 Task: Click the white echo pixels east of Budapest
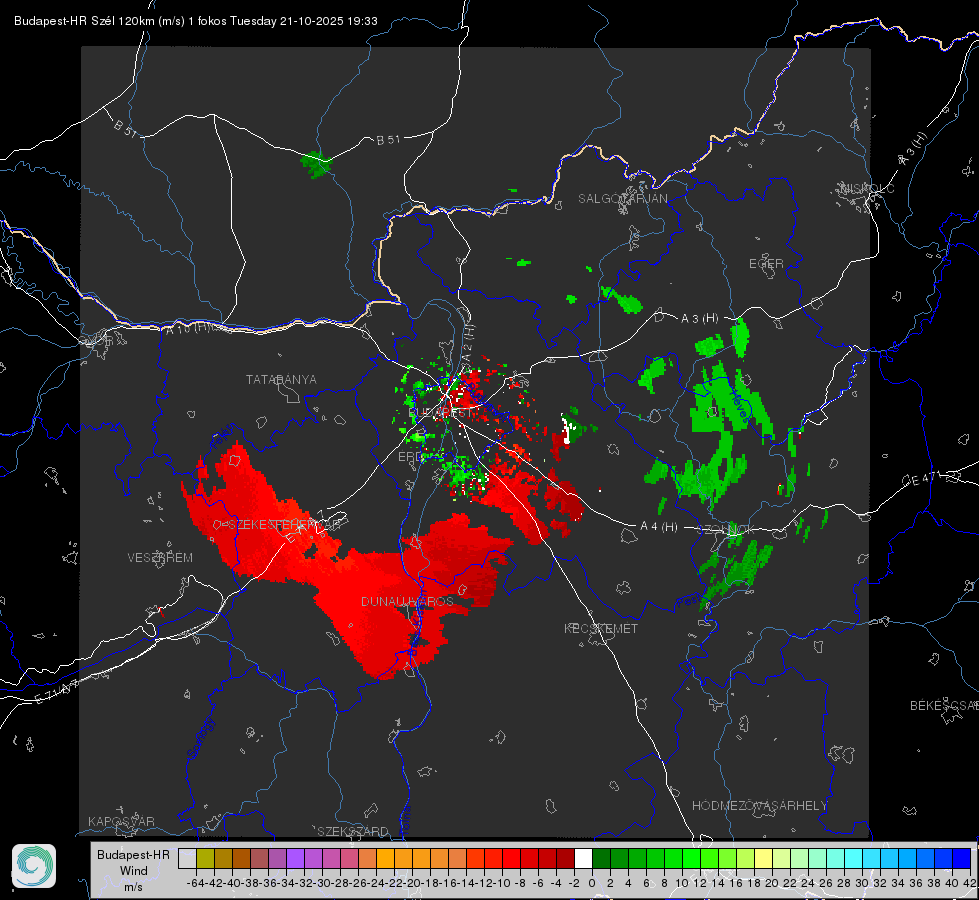point(568,430)
